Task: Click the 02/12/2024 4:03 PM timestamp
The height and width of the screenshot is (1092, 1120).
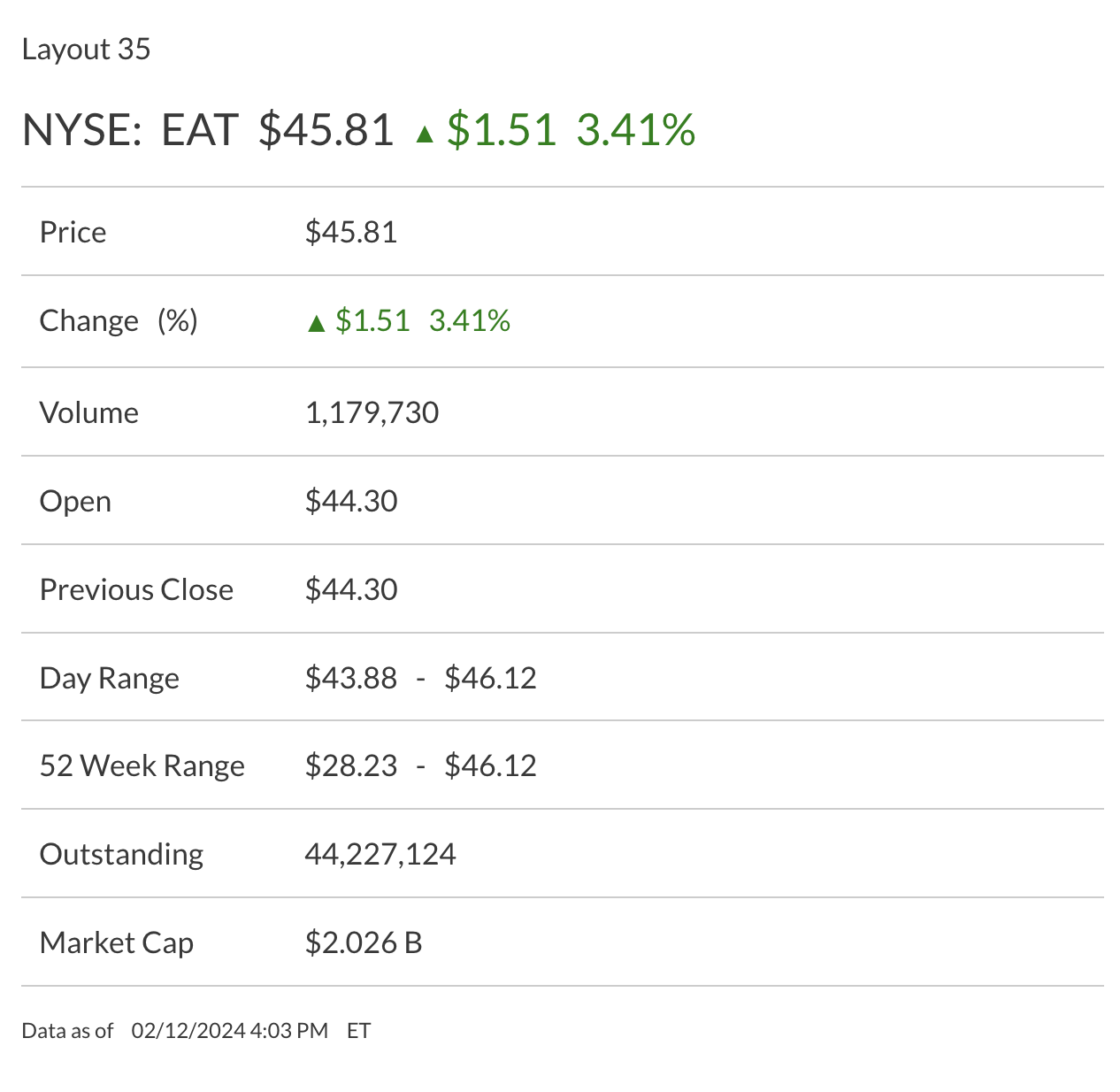Action: pos(229,1031)
